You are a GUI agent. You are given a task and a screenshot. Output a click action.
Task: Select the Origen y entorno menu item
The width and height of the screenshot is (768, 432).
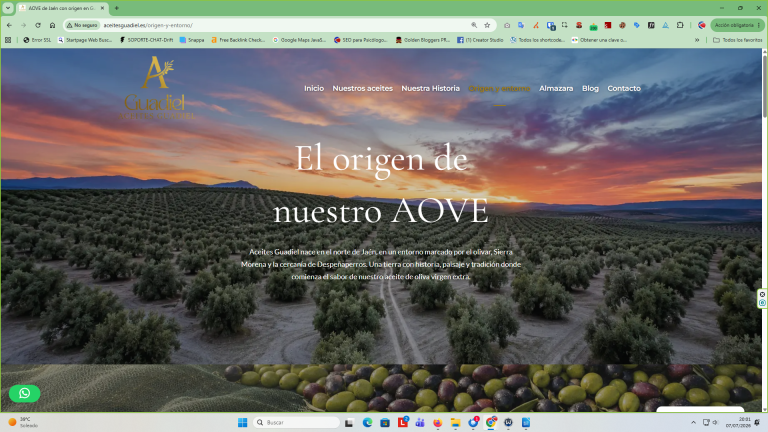coord(499,88)
